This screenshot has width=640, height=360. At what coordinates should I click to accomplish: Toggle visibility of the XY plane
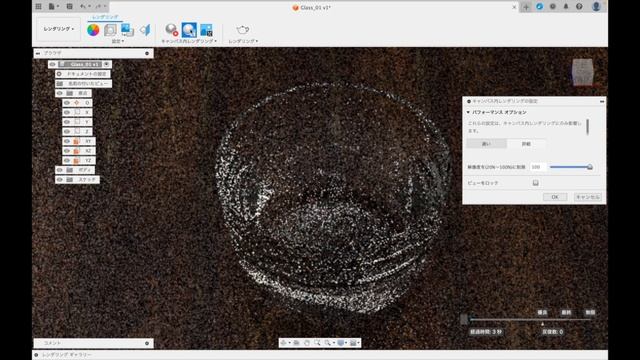(67, 141)
